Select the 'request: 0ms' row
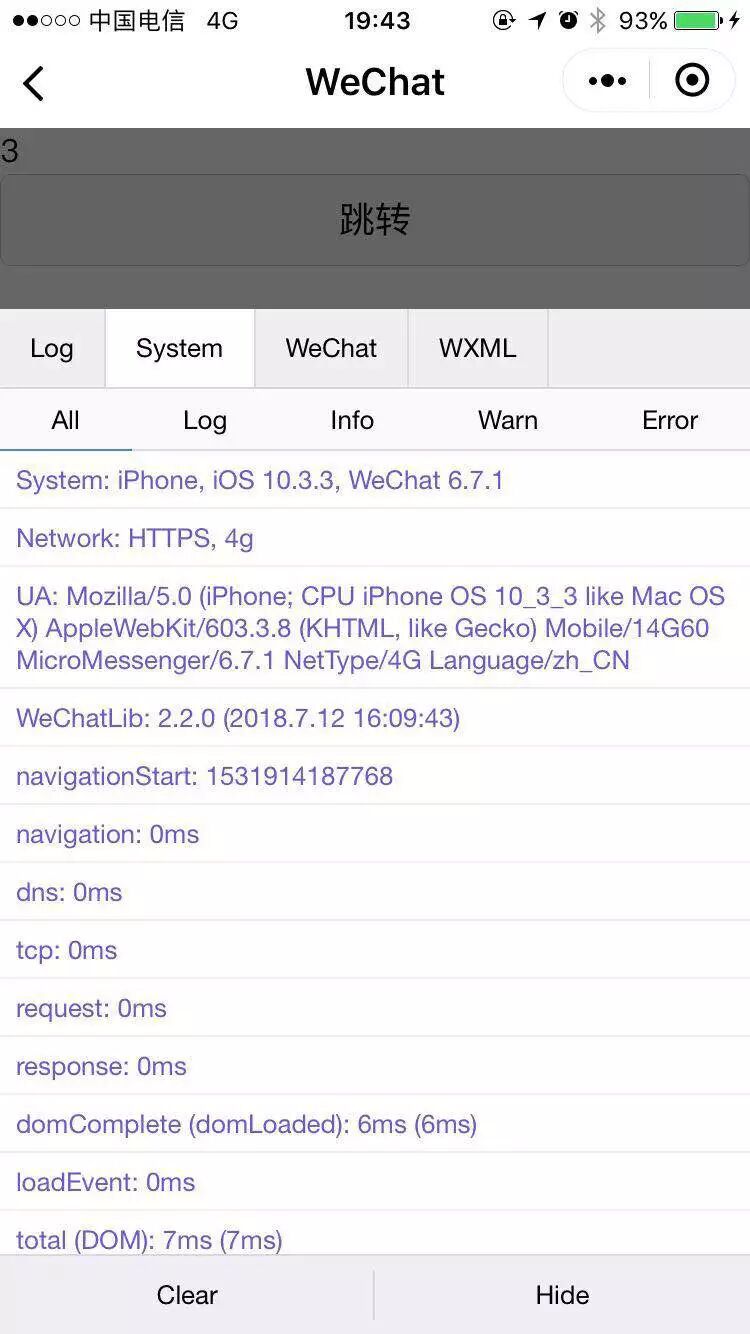This screenshot has width=750, height=1334. pyautogui.click(x=375, y=1008)
